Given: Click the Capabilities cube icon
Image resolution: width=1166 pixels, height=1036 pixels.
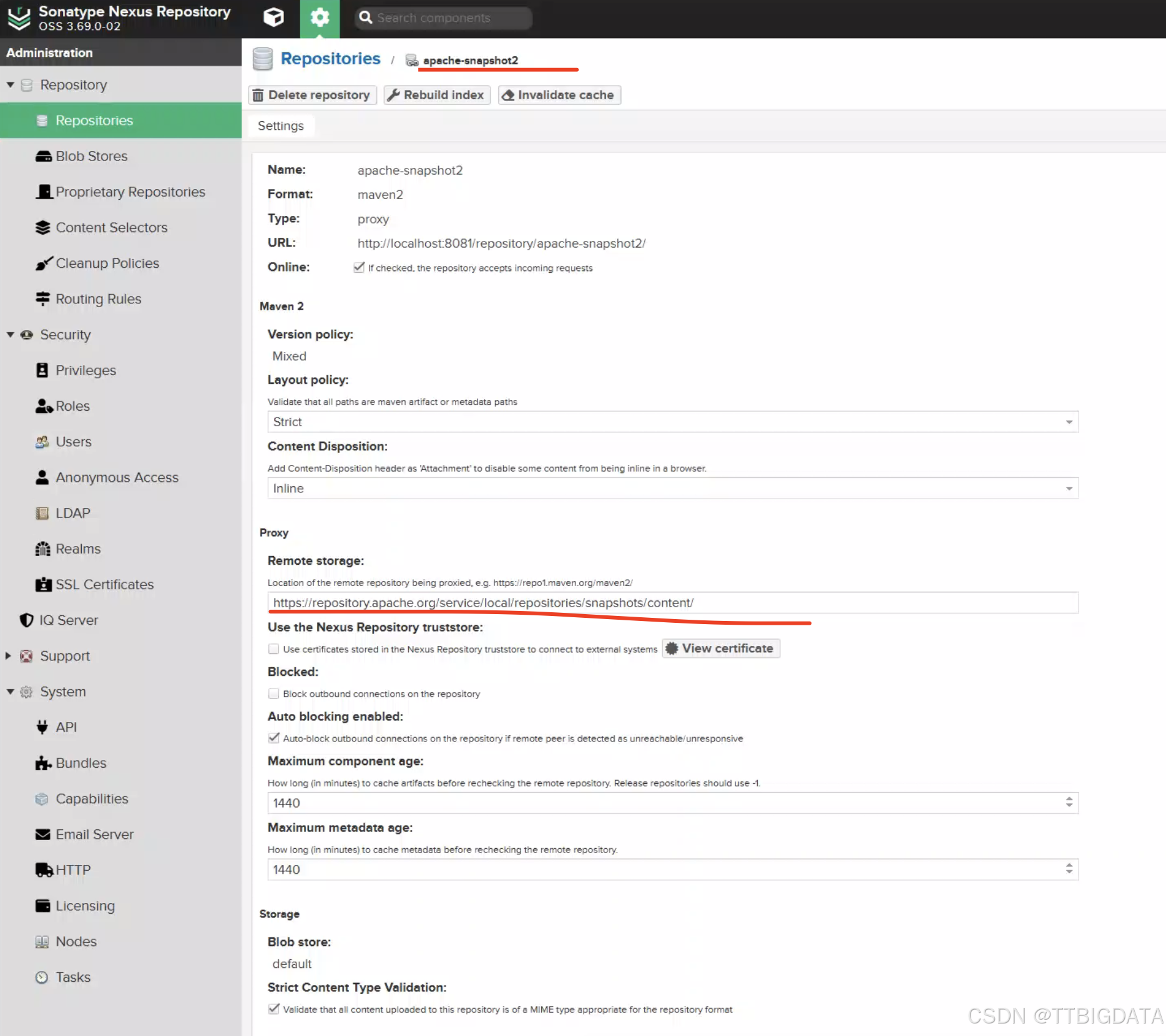Looking at the screenshot, I should click(42, 799).
